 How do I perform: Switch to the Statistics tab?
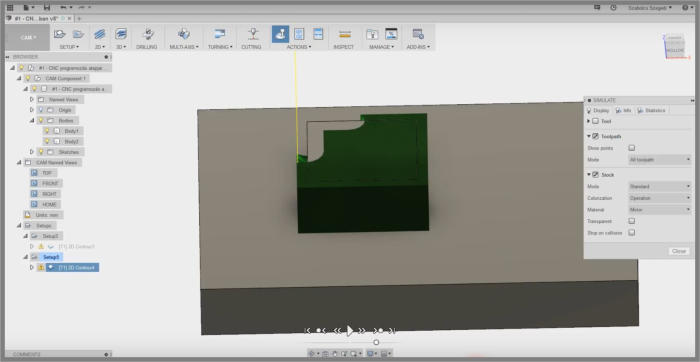(x=651, y=110)
